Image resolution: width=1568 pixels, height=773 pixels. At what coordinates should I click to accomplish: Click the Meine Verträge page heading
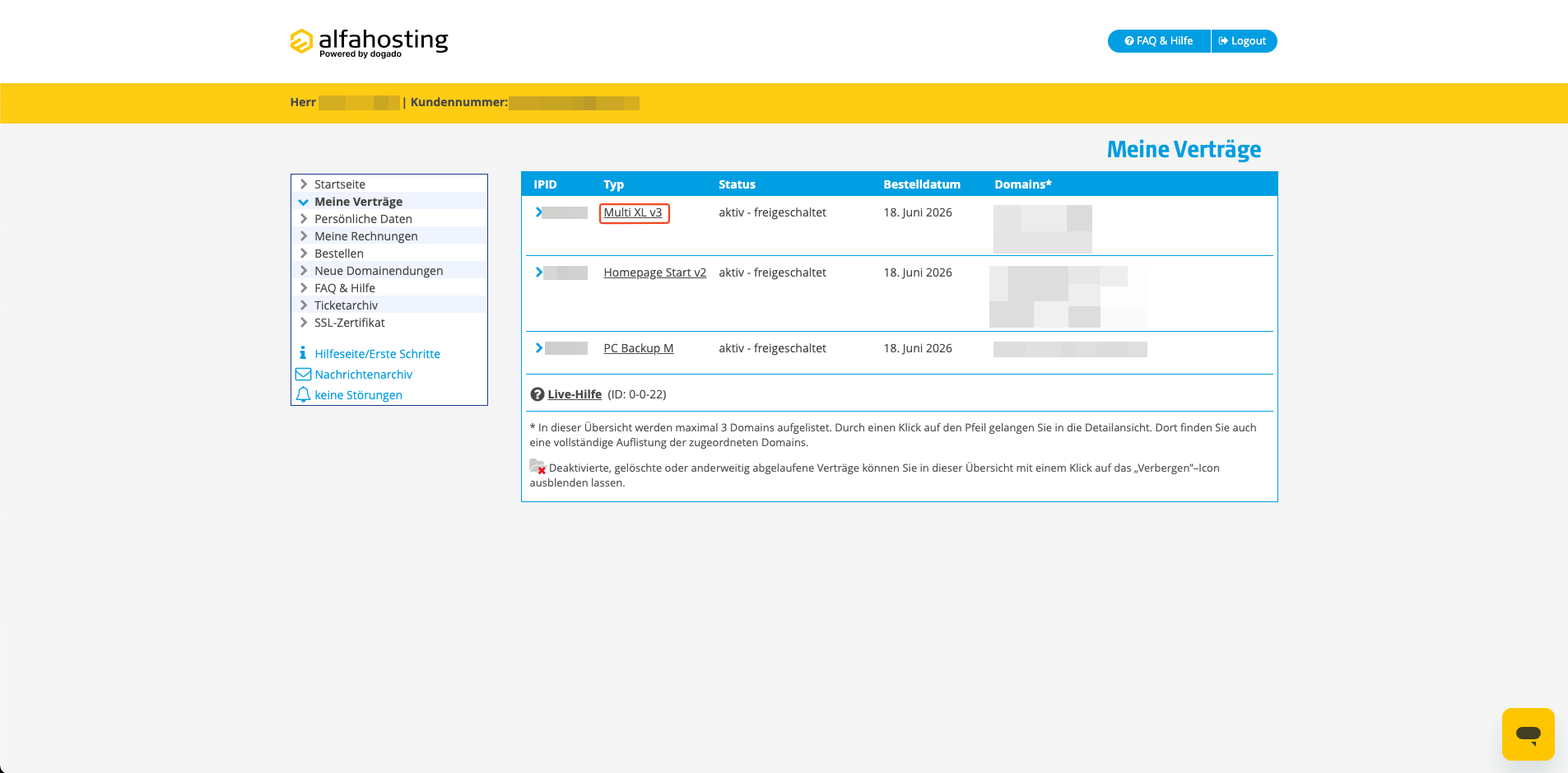[x=1184, y=150]
